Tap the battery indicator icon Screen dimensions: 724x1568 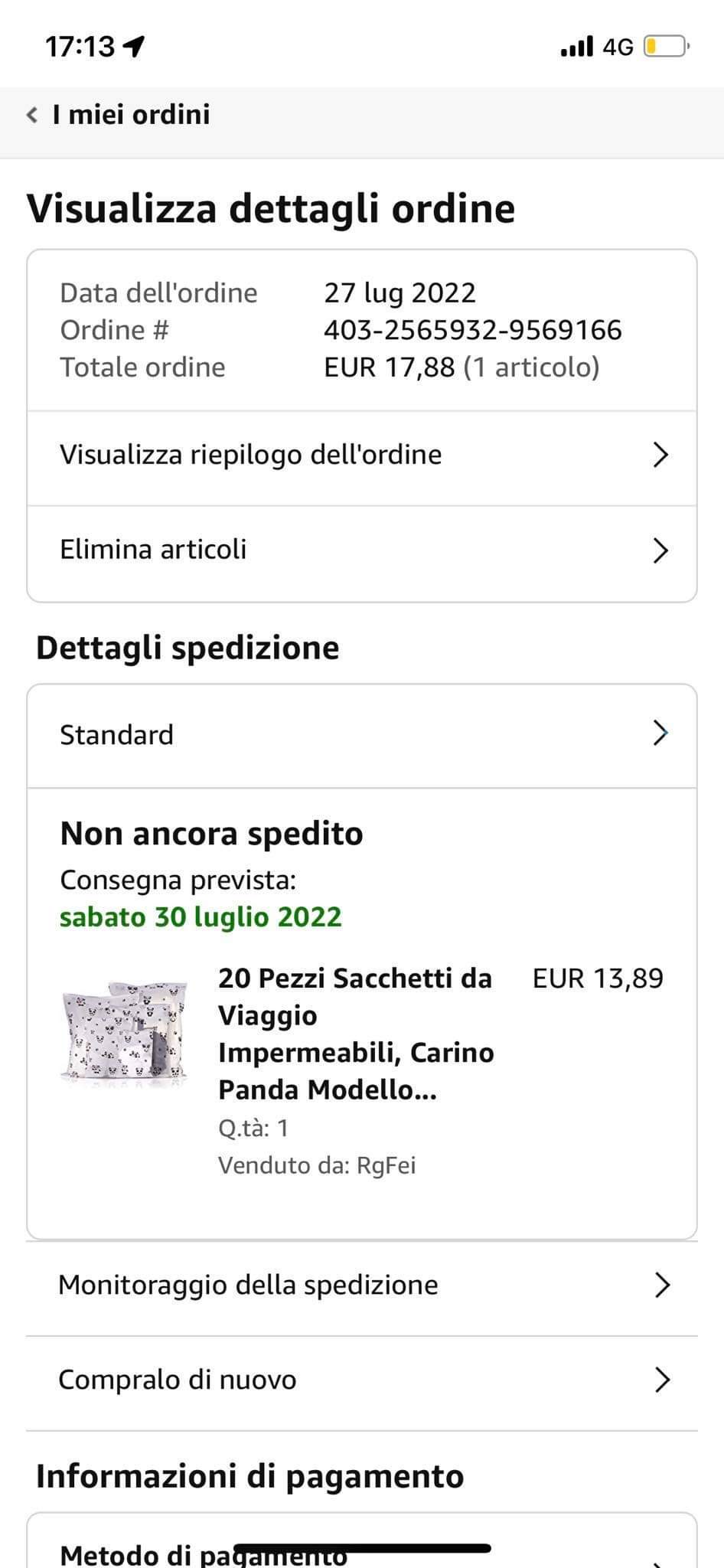click(665, 47)
